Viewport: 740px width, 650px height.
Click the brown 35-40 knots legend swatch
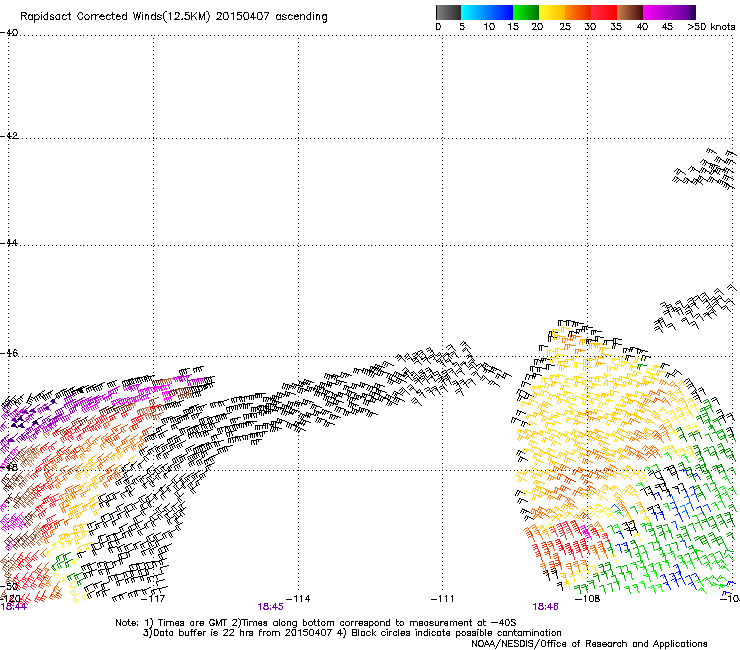pos(630,12)
